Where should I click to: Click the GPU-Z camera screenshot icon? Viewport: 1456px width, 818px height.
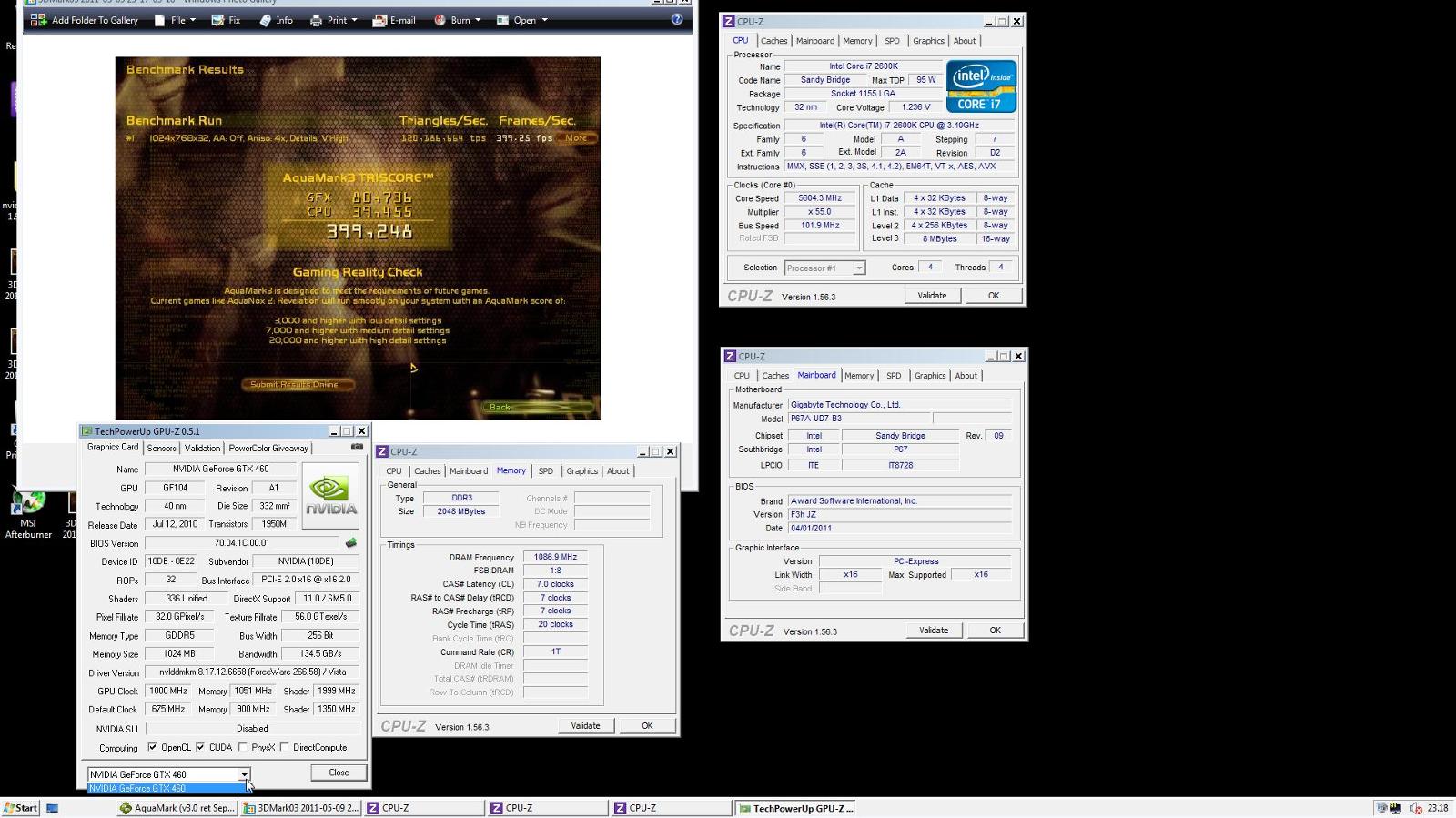coord(357,447)
